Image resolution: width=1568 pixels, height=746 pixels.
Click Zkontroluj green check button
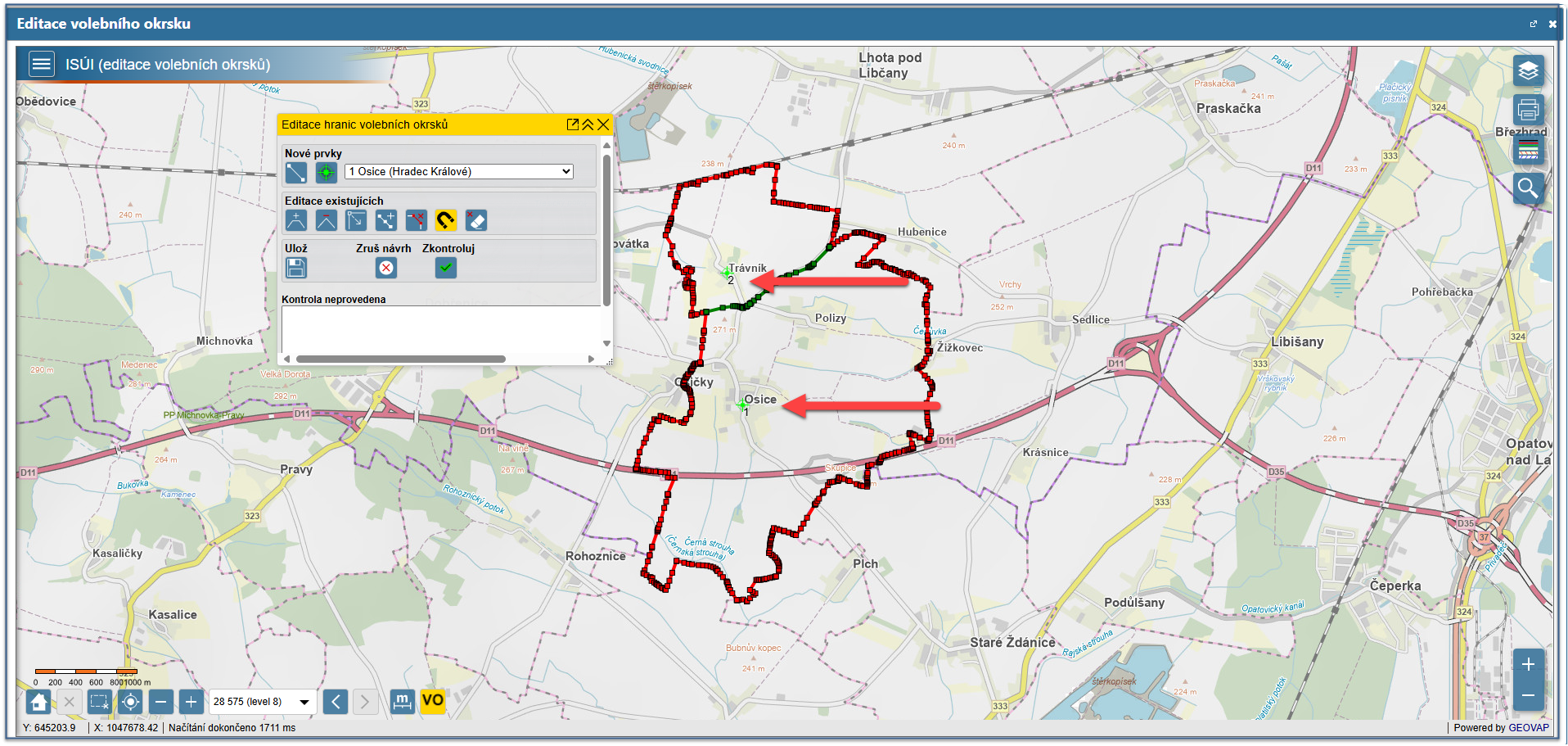445,268
